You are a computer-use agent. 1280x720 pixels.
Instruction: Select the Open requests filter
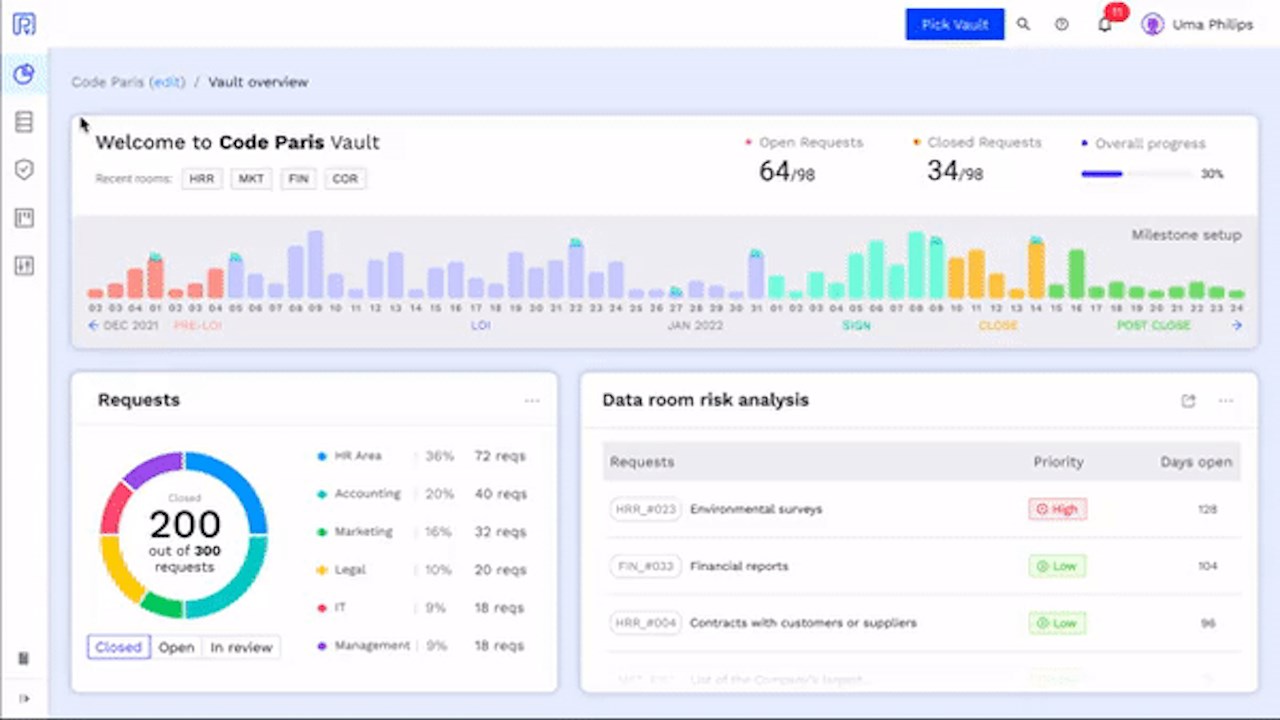pyautogui.click(x=176, y=647)
